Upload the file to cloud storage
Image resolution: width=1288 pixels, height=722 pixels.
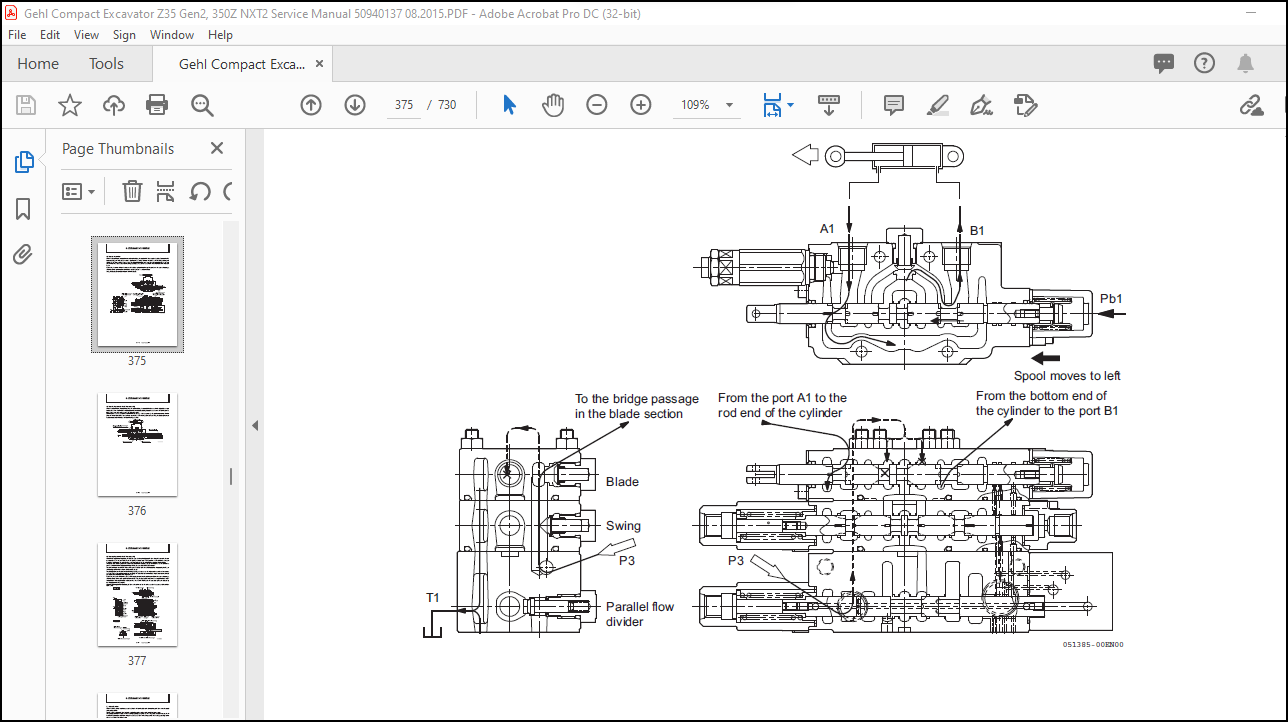coord(114,105)
